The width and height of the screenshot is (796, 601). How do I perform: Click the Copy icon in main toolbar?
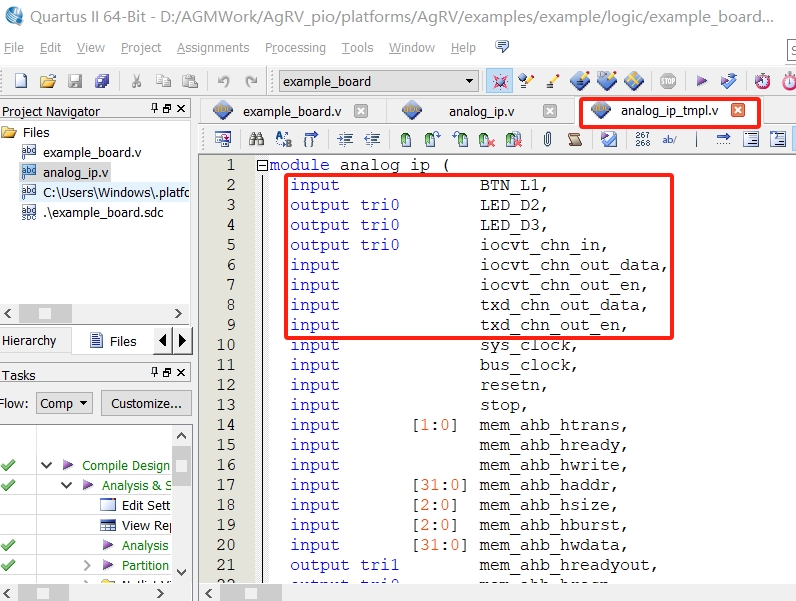[x=163, y=81]
